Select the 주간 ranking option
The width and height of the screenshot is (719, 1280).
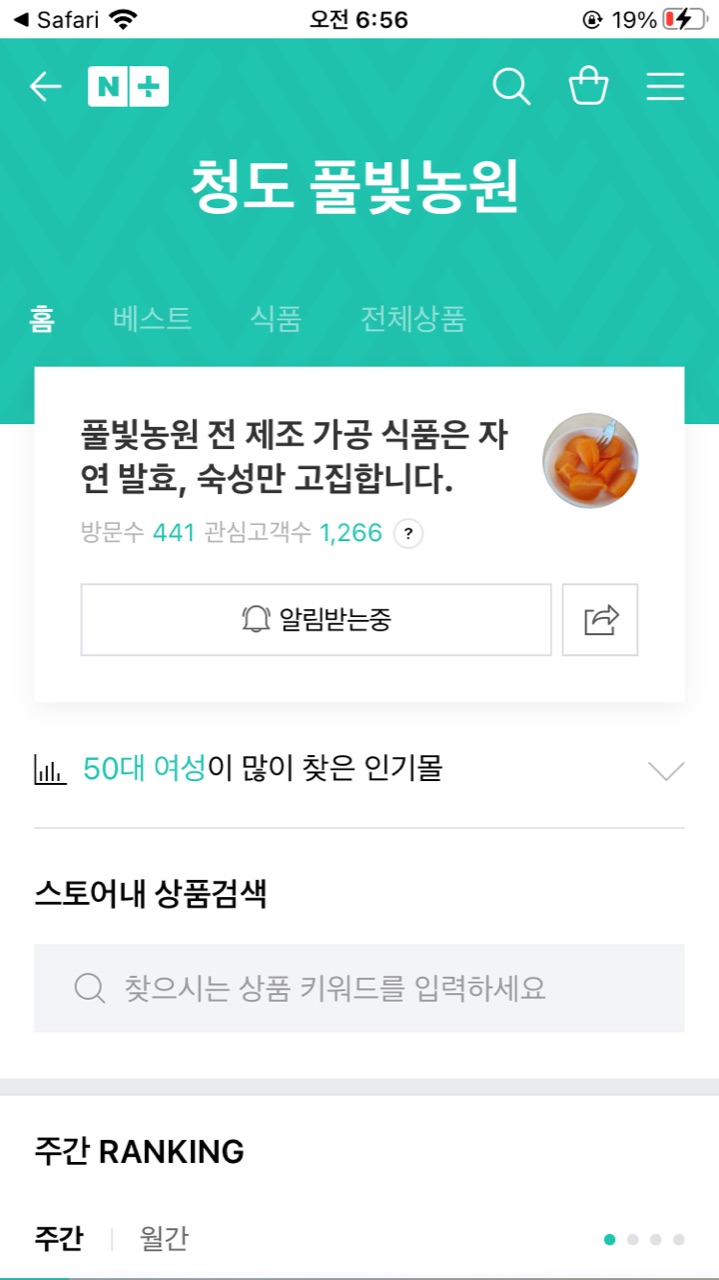[59, 1239]
